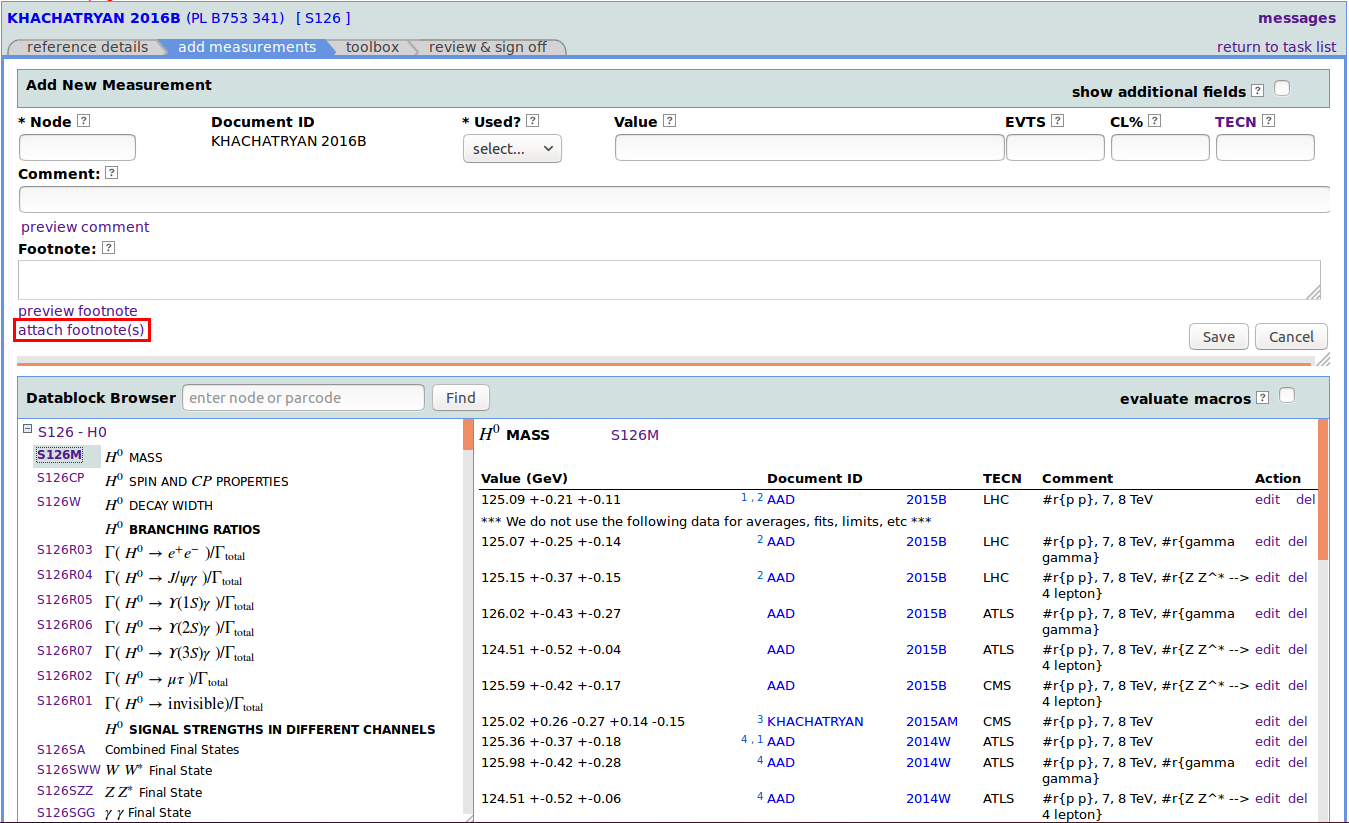The image size is (1349, 823).
Task: Delete the 125.09 AAD 2015B row
Action: coord(1306,499)
